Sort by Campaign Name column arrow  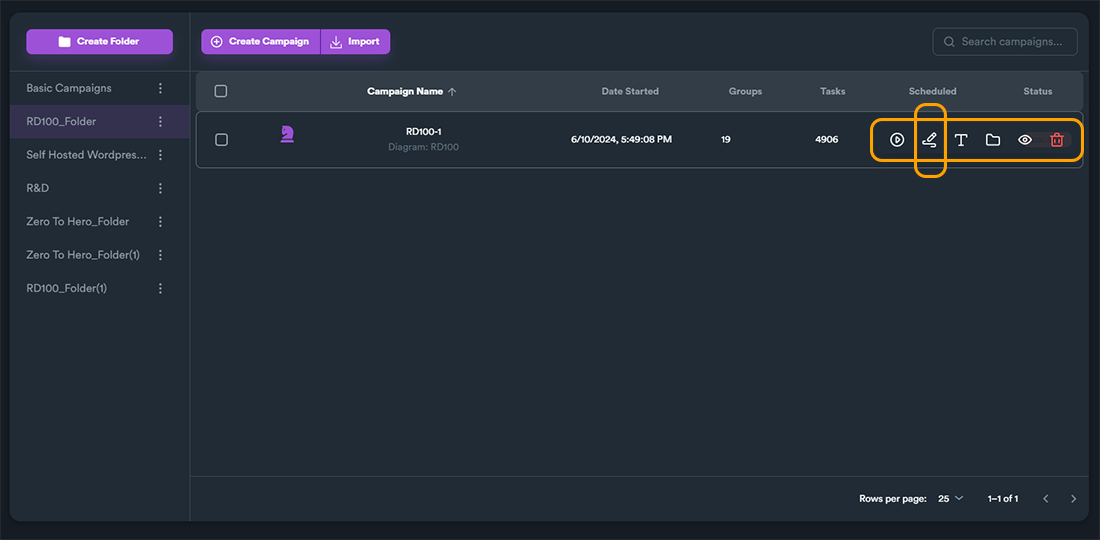(x=452, y=91)
